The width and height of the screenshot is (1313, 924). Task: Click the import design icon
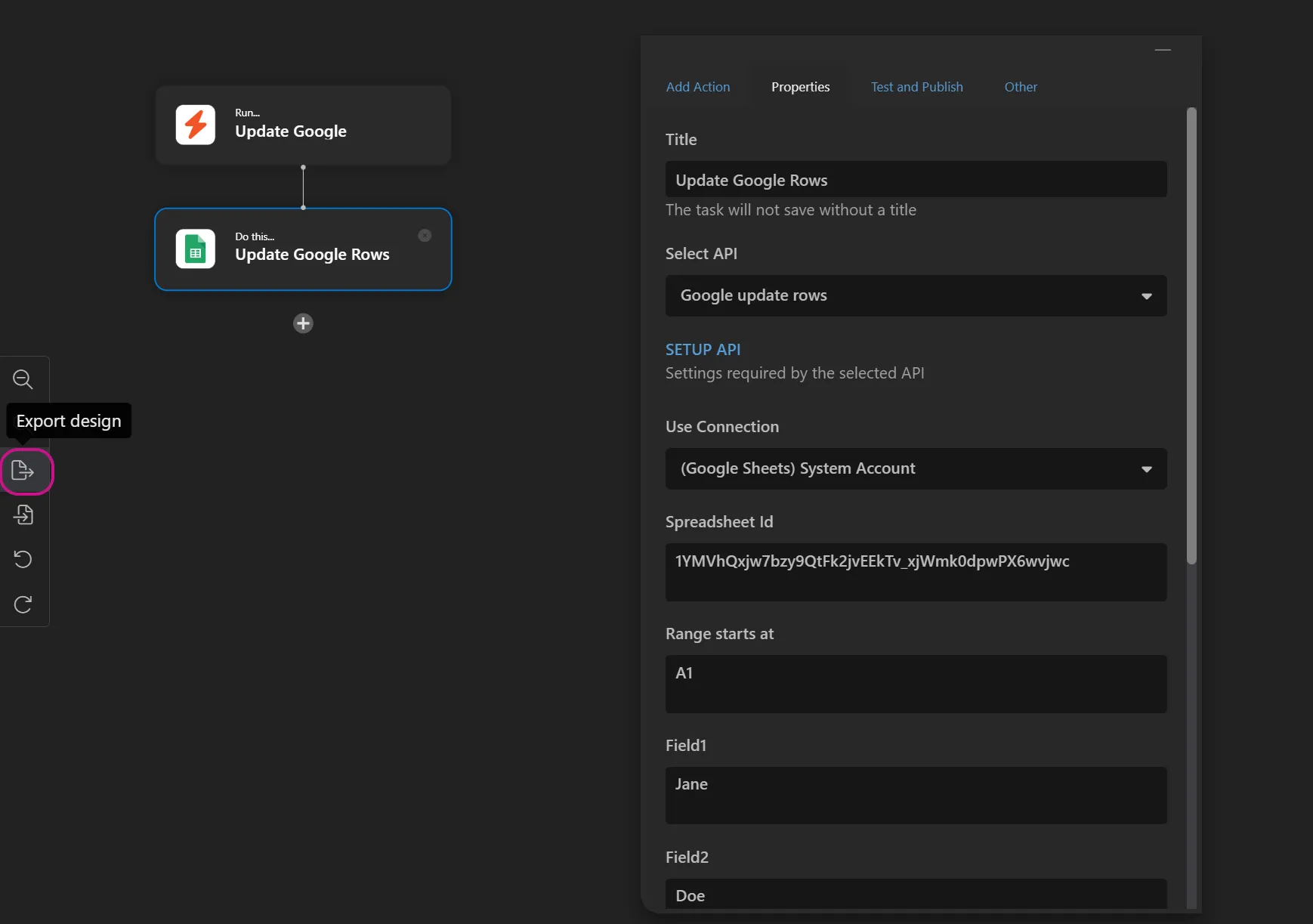click(23, 515)
